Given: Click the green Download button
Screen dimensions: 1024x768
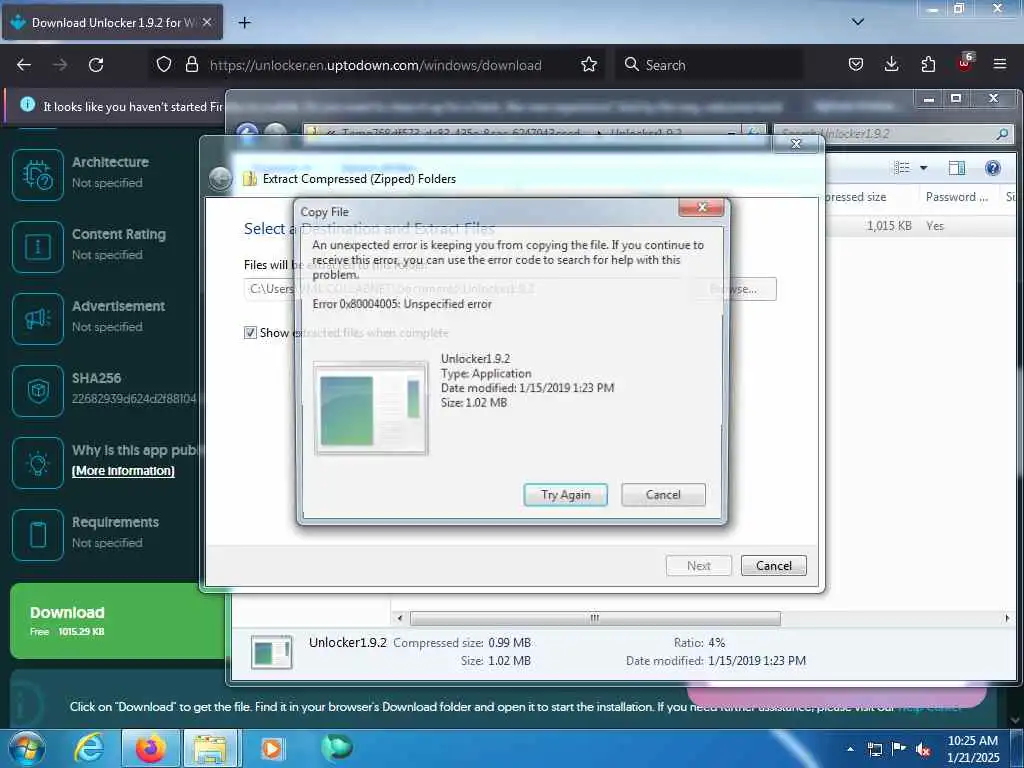Looking at the screenshot, I should [x=118, y=621].
